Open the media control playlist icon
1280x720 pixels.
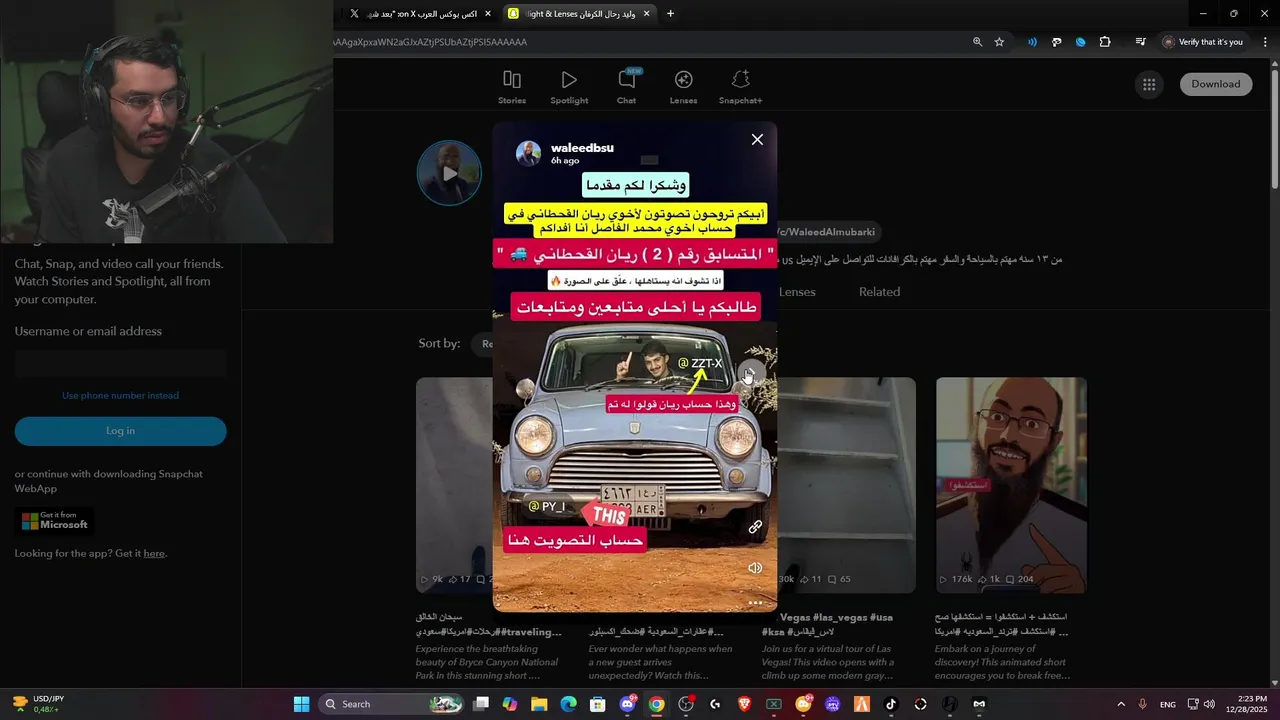(1140, 42)
